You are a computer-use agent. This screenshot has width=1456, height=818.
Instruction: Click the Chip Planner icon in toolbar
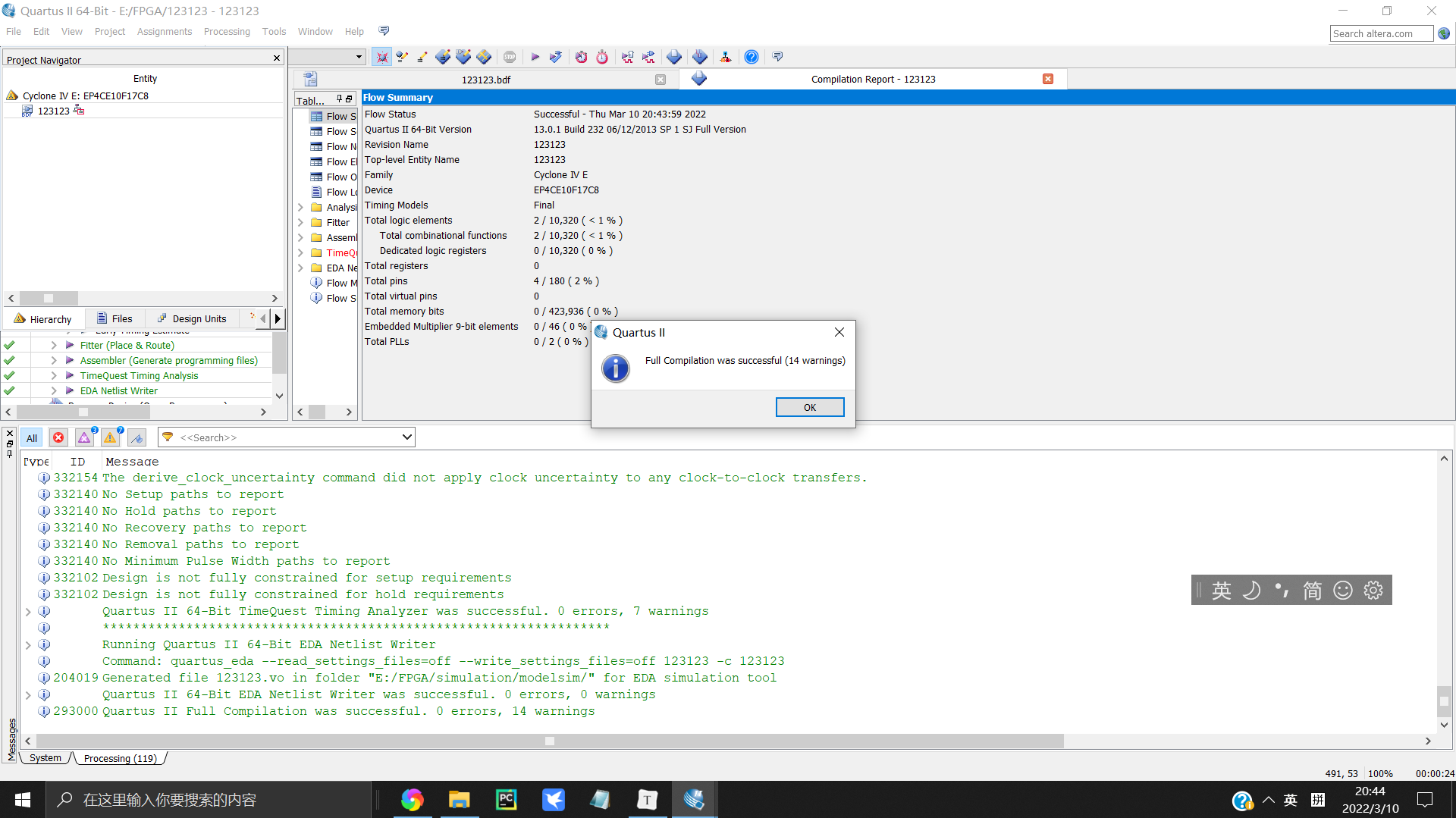tap(484, 57)
